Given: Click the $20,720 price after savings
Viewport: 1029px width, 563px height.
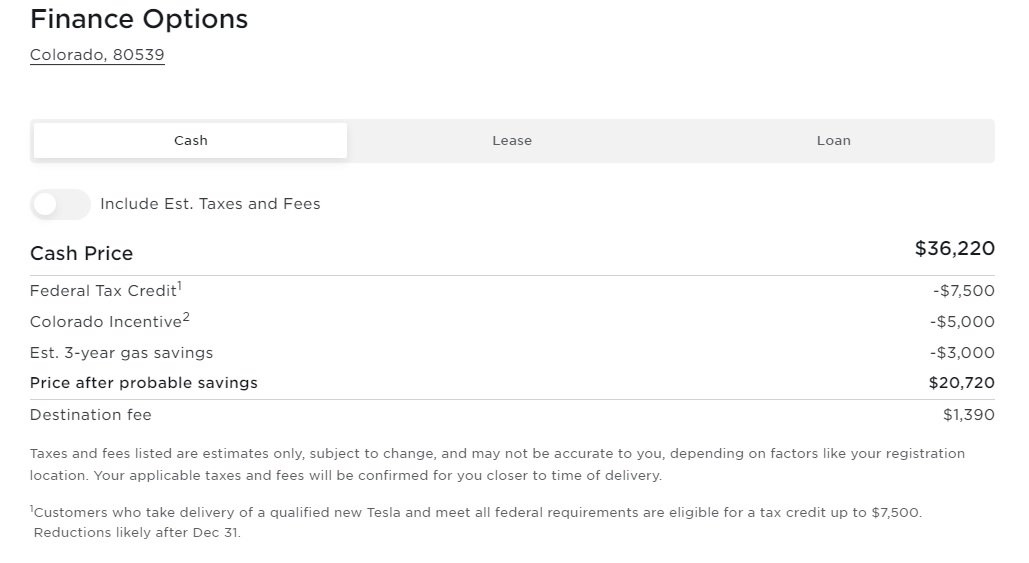Looking at the screenshot, I should (x=961, y=383).
